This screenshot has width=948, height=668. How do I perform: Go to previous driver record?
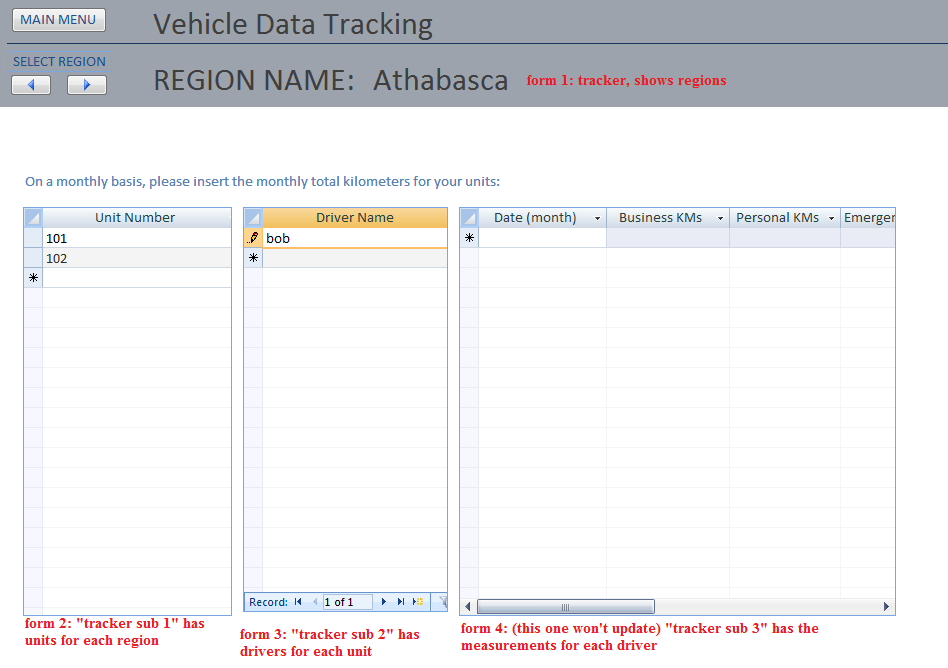click(x=314, y=602)
